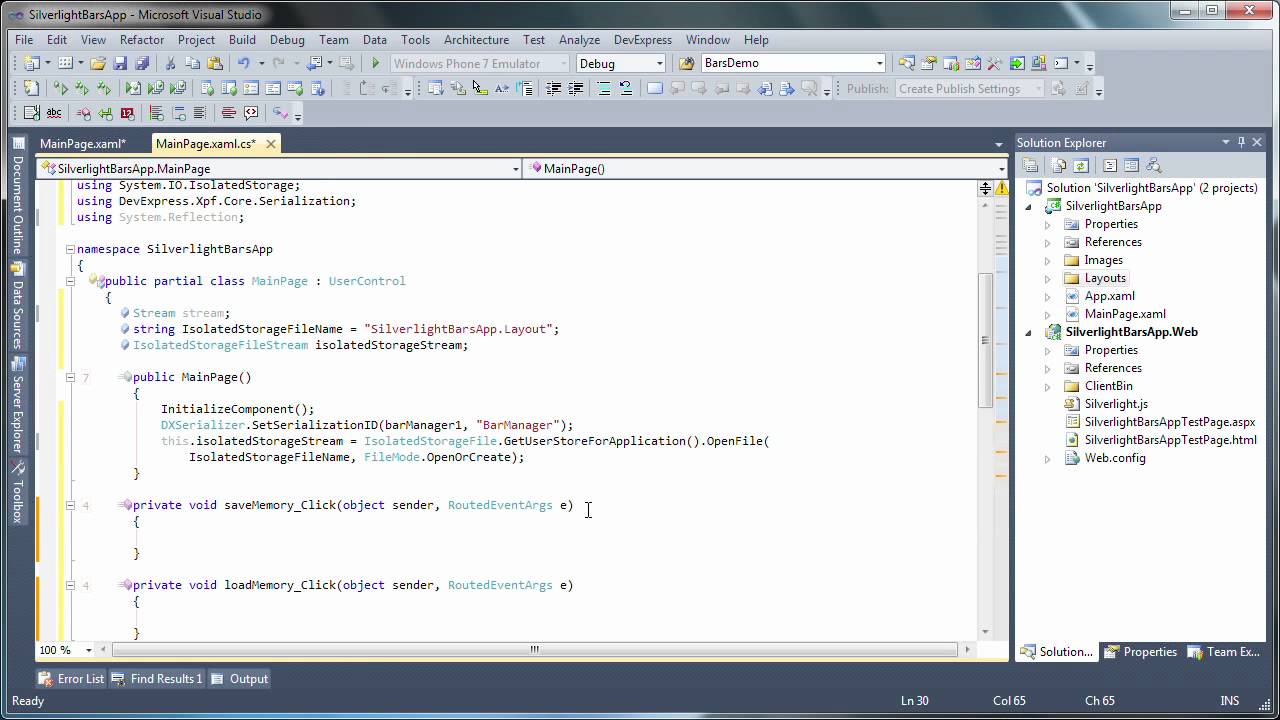The image size is (1280, 720).
Task: Click the Copy icon in the toolbar
Action: coord(192,63)
